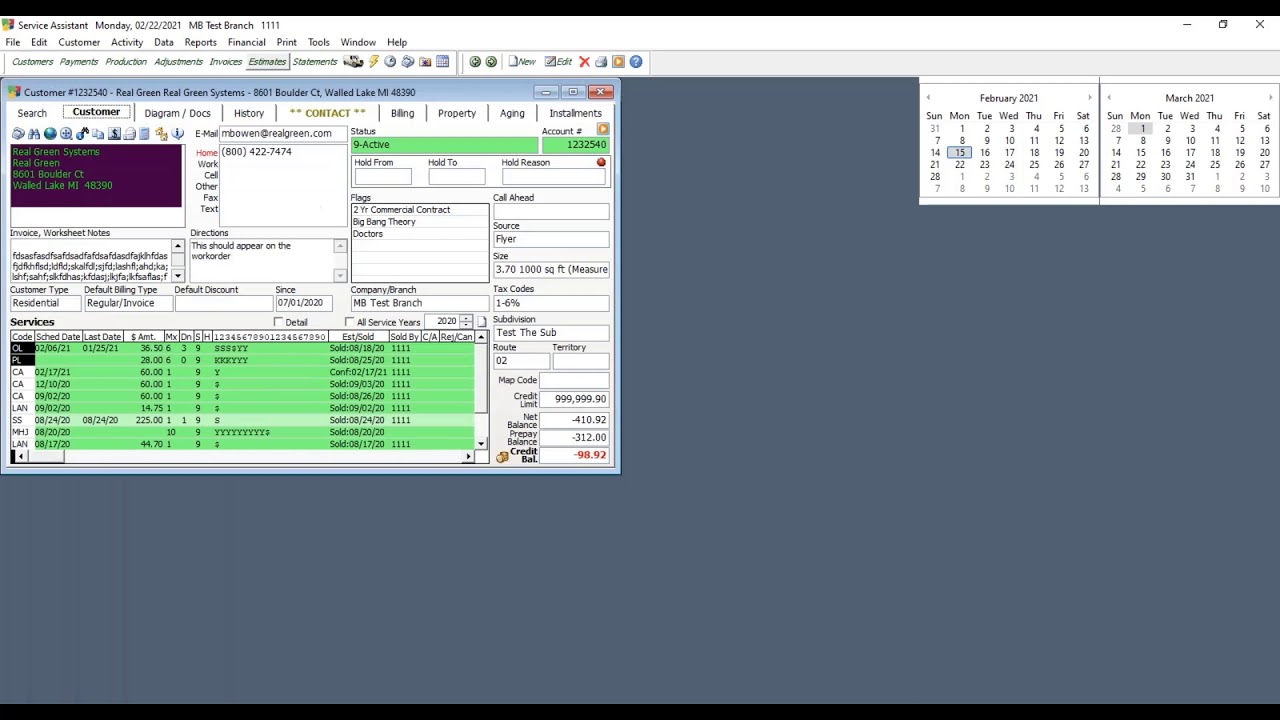Image resolution: width=1280 pixels, height=720 pixels.
Task: Check the All Service Years checkbox
Action: click(349, 322)
